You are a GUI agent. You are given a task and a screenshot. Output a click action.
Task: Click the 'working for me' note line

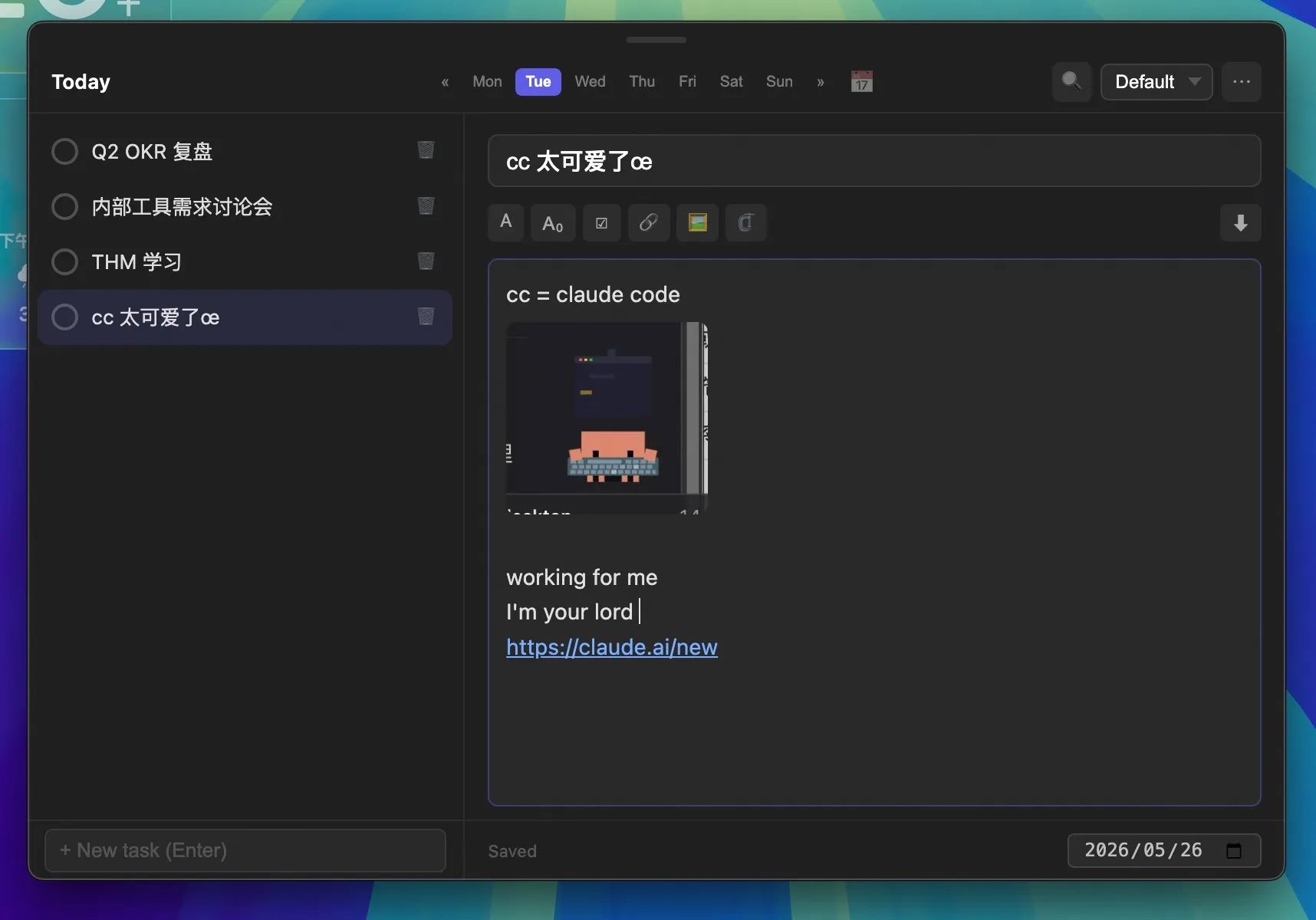tap(582, 577)
